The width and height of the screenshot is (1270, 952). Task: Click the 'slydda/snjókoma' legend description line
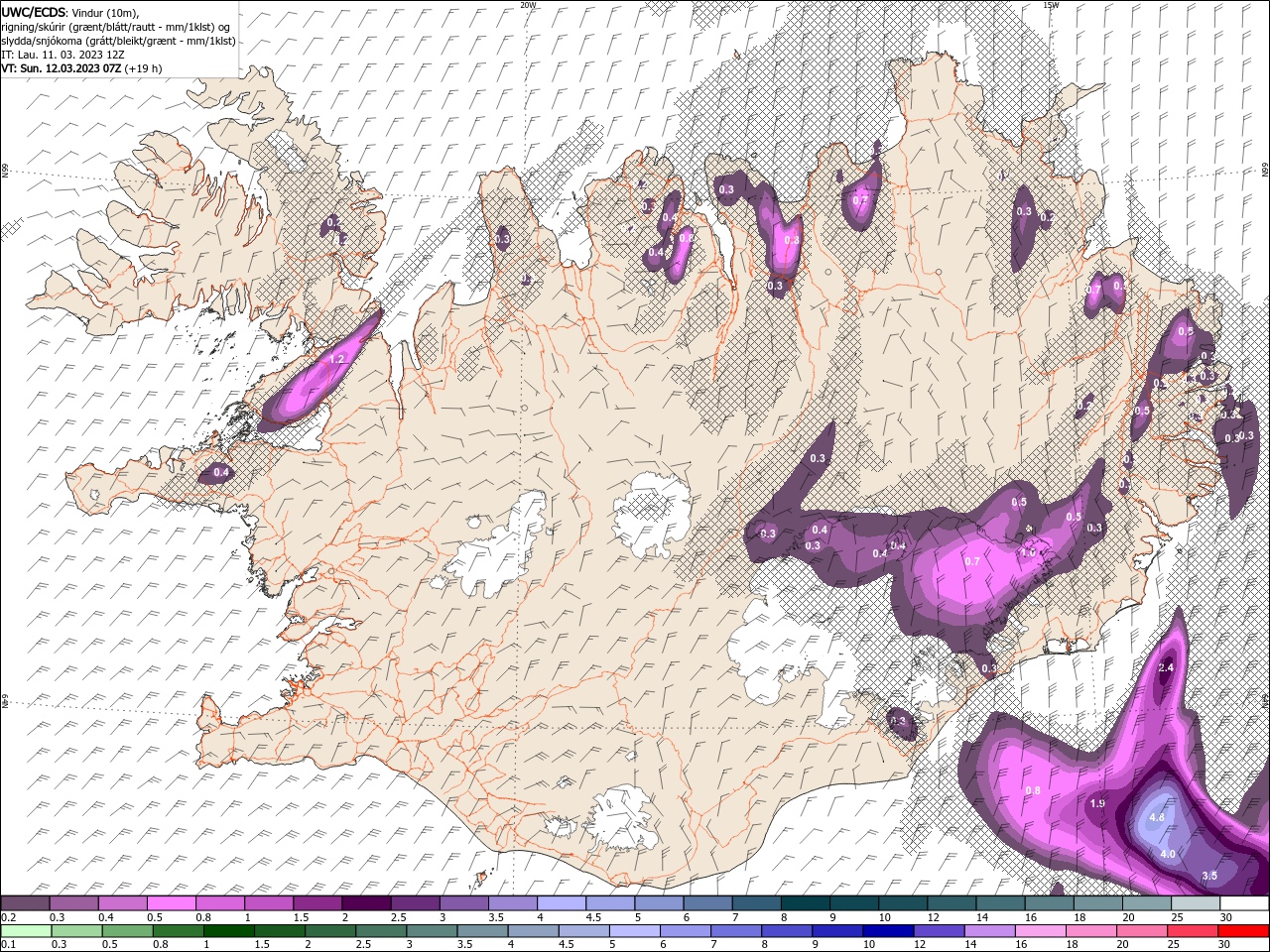[x=118, y=41]
